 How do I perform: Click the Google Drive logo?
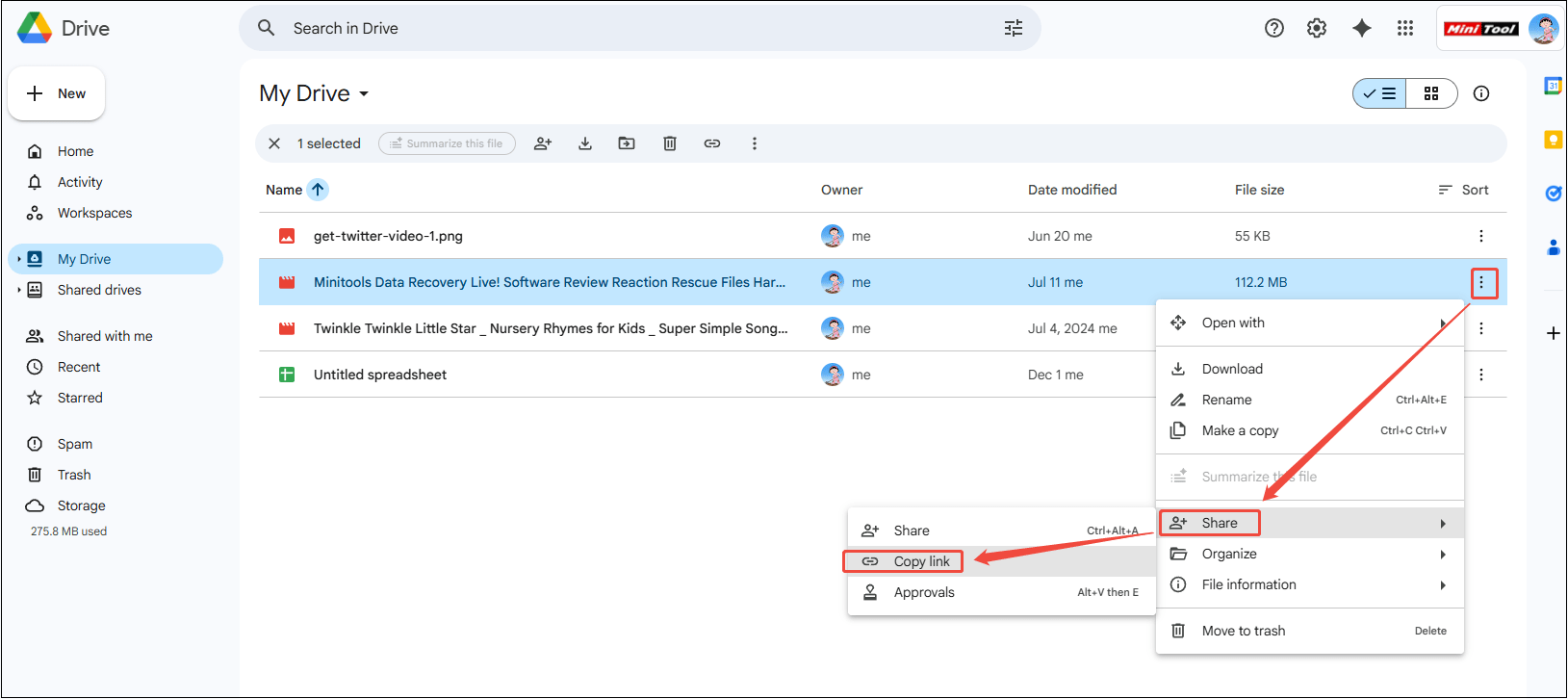(x=35, y=28)
